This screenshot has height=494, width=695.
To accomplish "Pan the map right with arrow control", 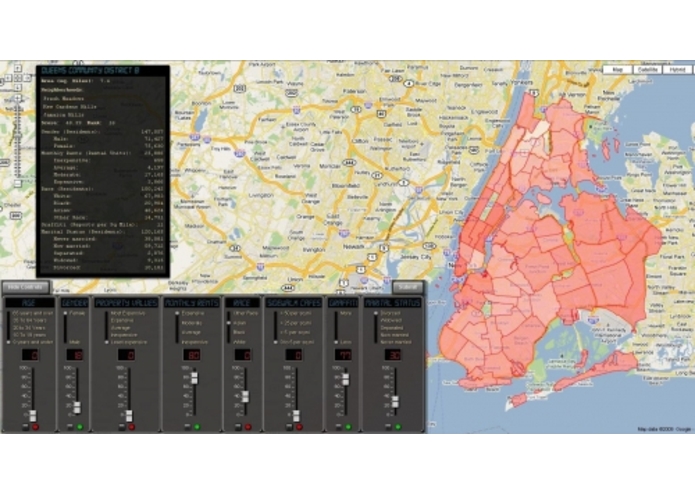I will click(x=27, y=78).
